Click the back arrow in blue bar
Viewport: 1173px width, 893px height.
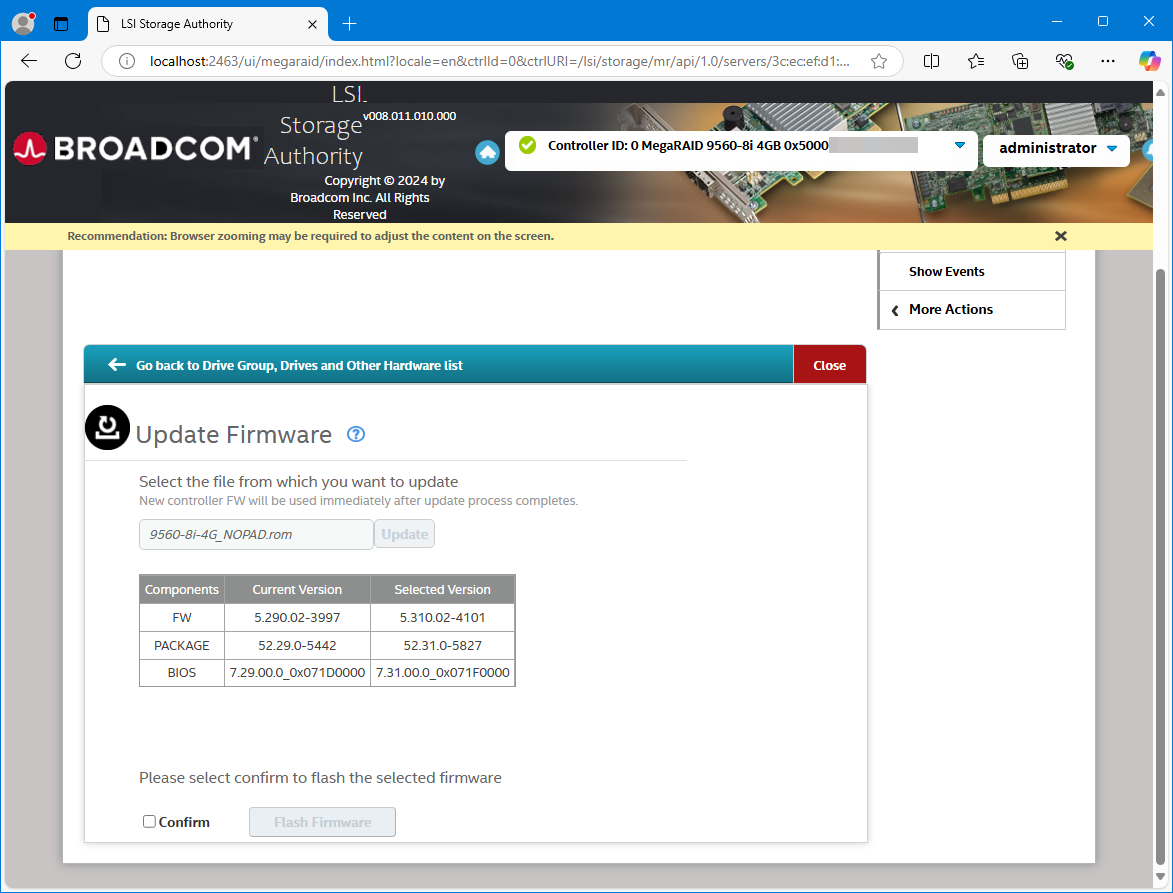(x=117, y=365)
